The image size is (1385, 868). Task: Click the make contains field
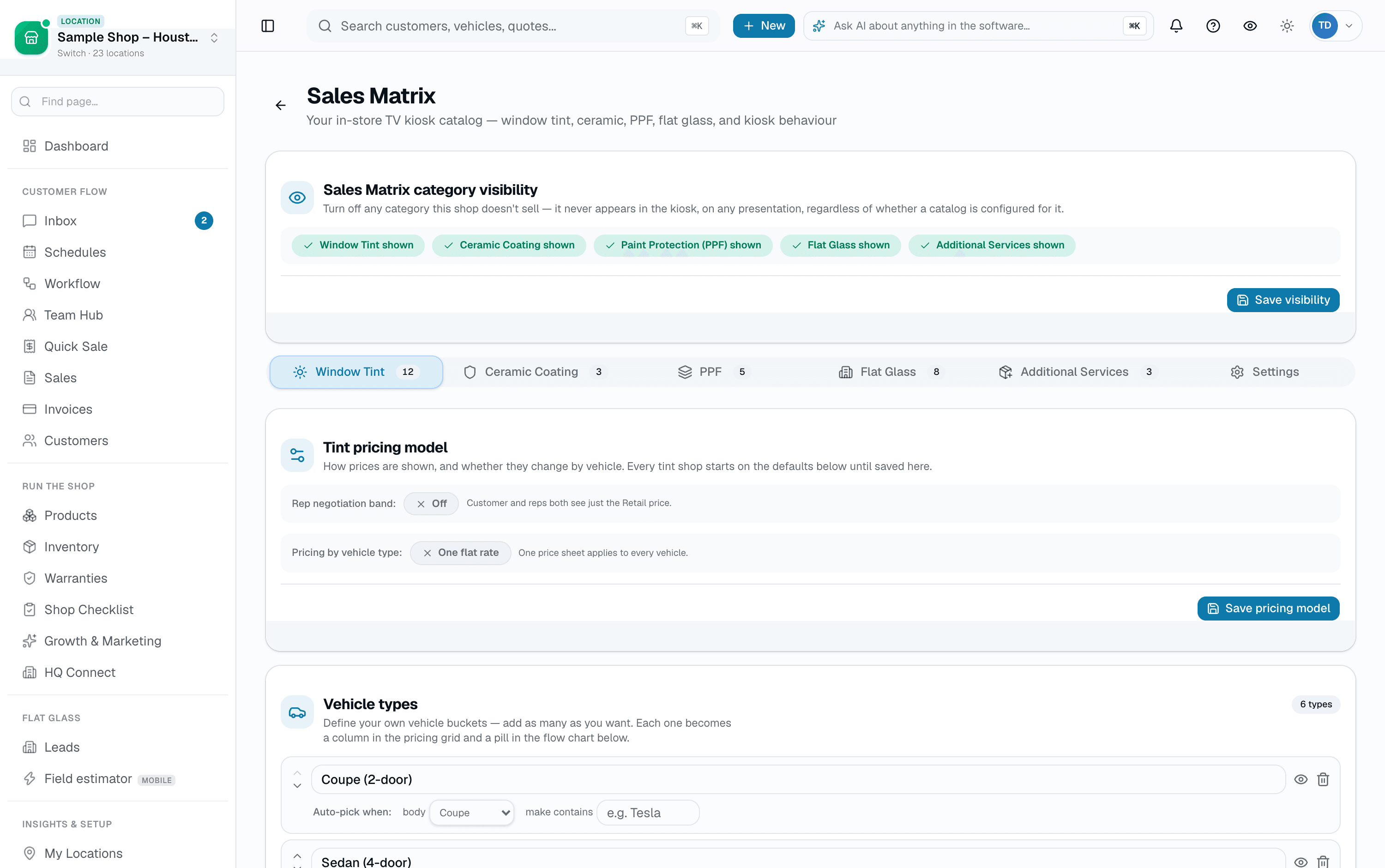pyautogui.click(x=647, y=812)
